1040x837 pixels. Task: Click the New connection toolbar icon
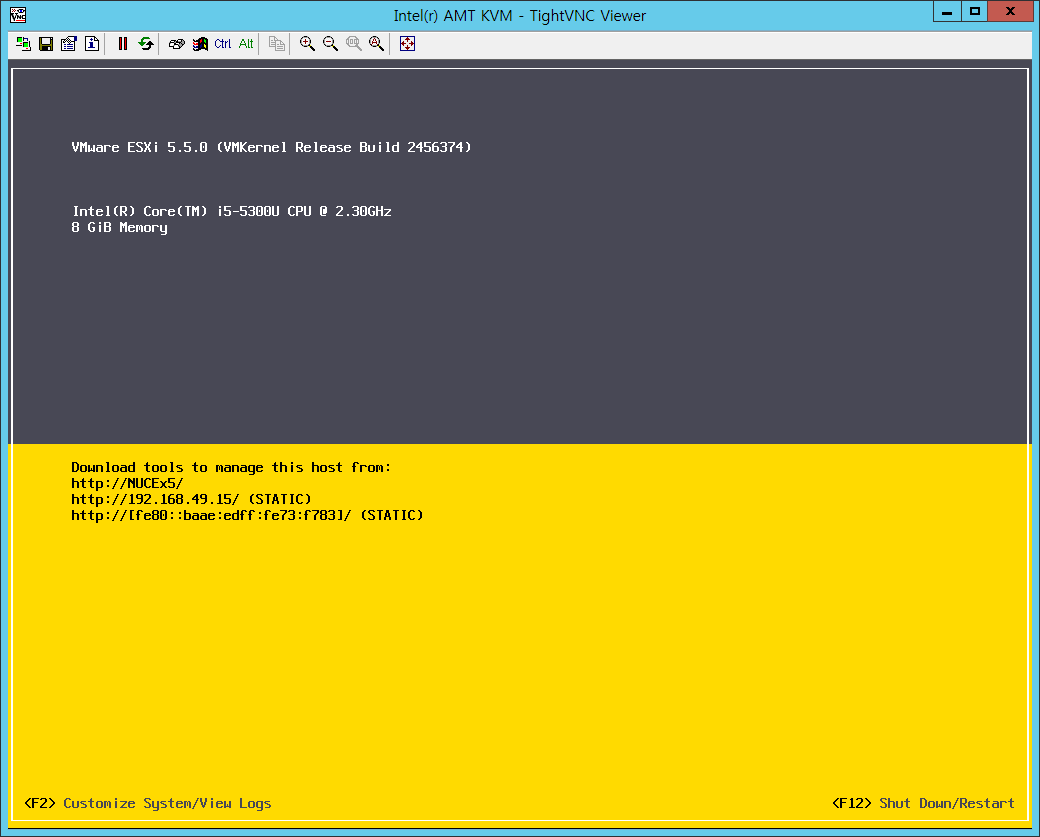point(23,44)
